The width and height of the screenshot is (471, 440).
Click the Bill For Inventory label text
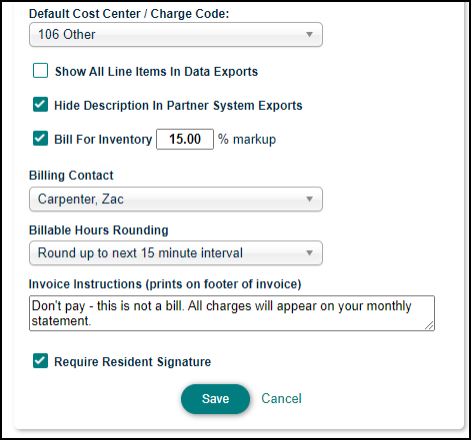click(x=103, y=139)
